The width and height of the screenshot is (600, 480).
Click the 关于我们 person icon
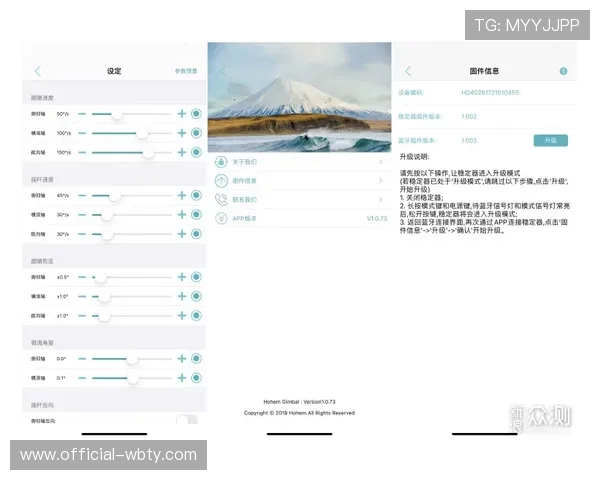point(221,162)
